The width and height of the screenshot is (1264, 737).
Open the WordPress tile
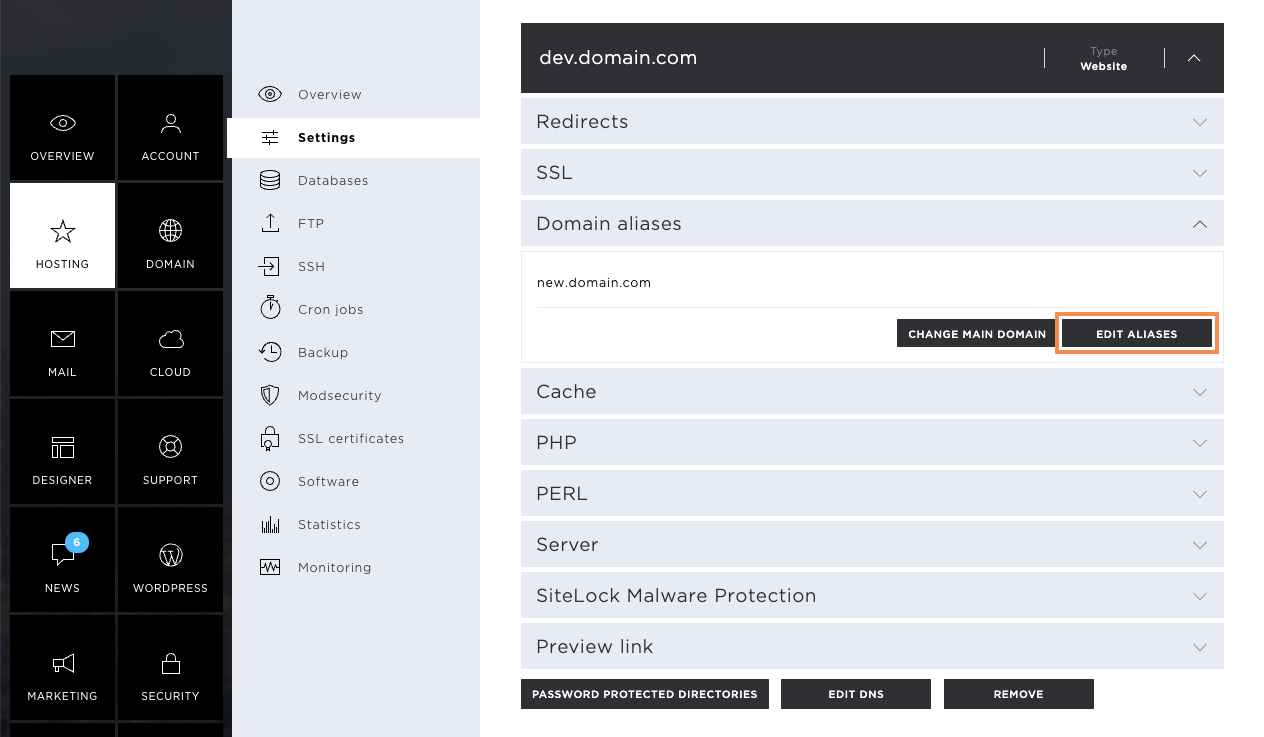click(170, 560)
